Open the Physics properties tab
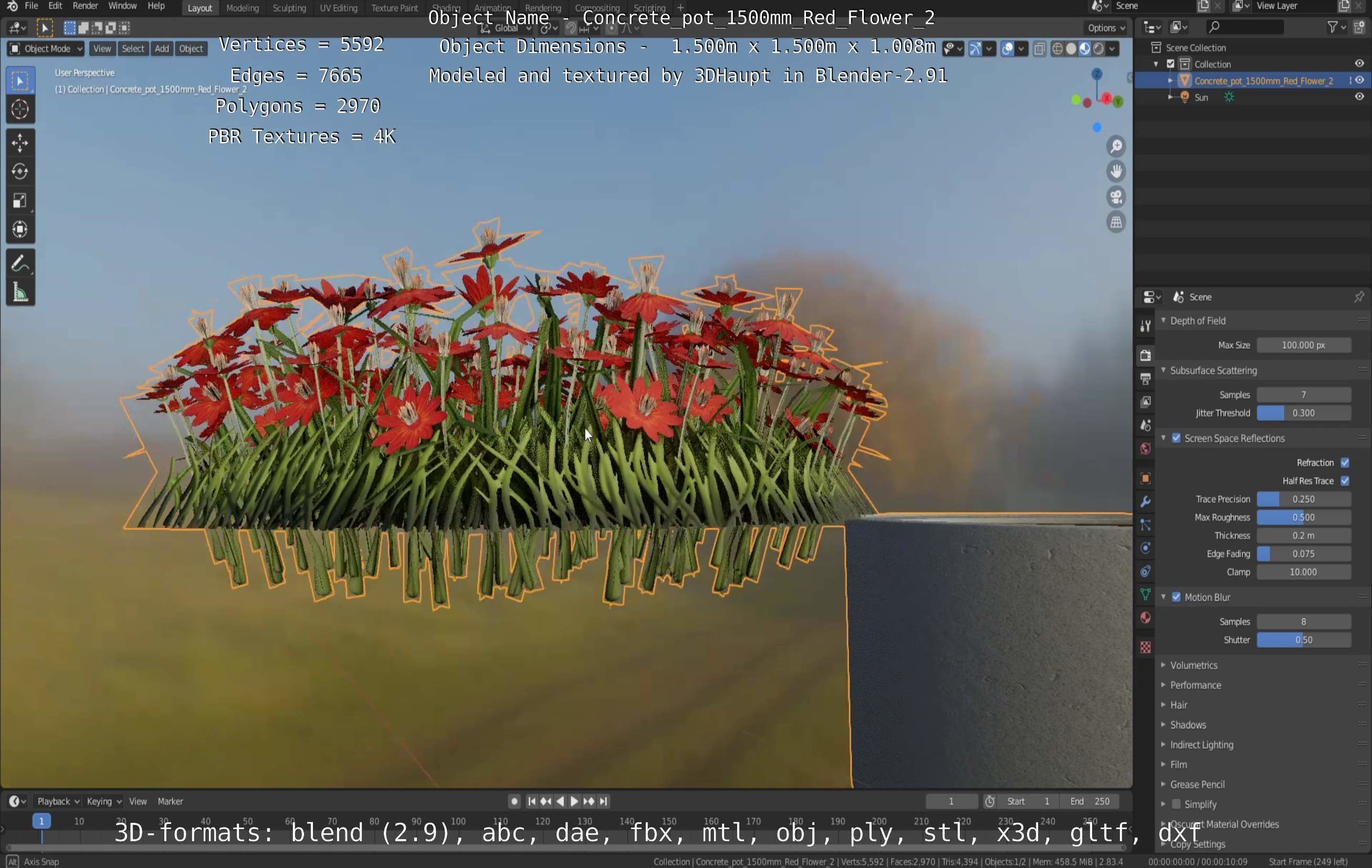 1145,548
